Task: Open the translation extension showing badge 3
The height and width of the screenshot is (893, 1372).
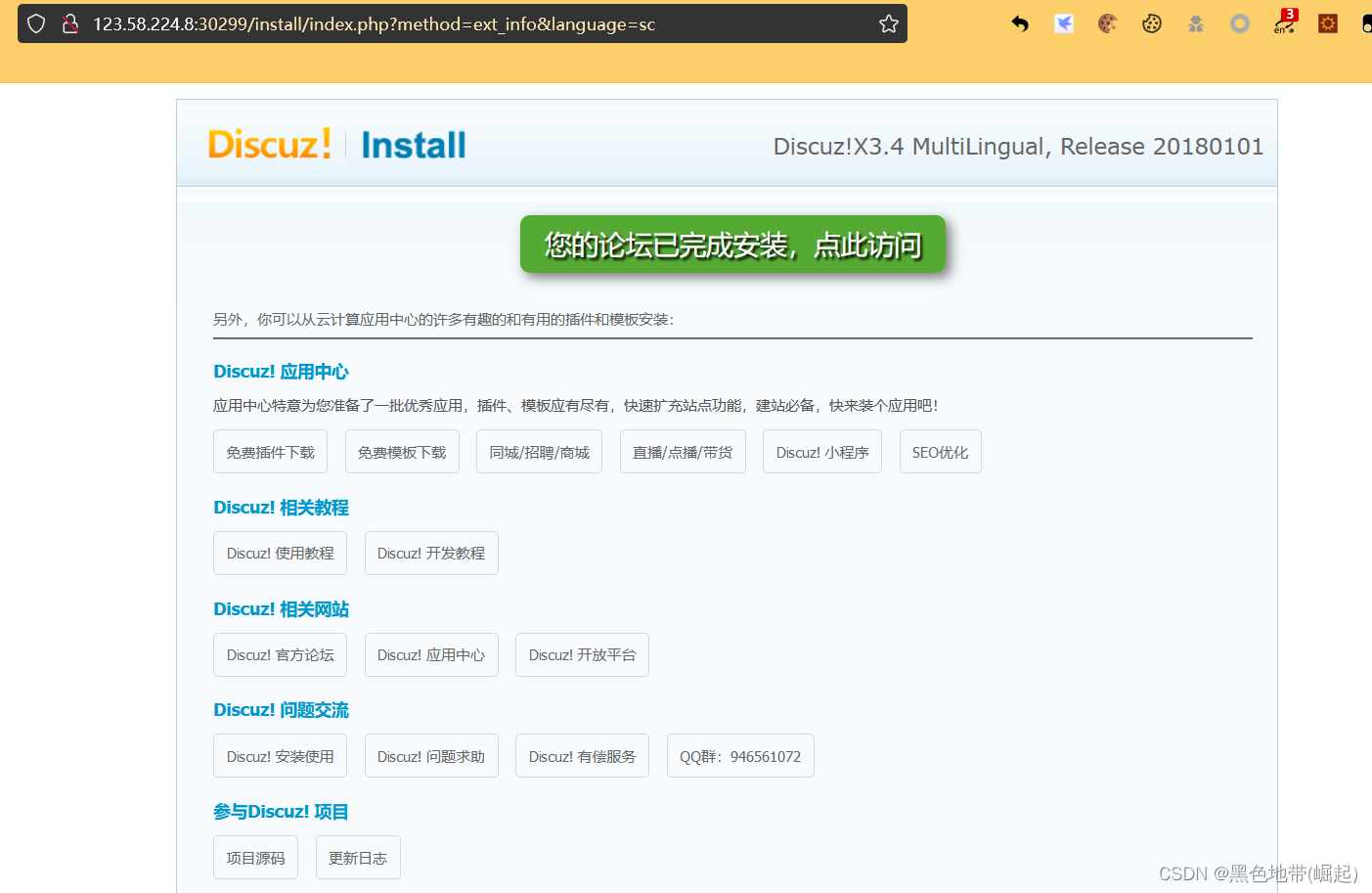Action: click(x=1282, y=22)
